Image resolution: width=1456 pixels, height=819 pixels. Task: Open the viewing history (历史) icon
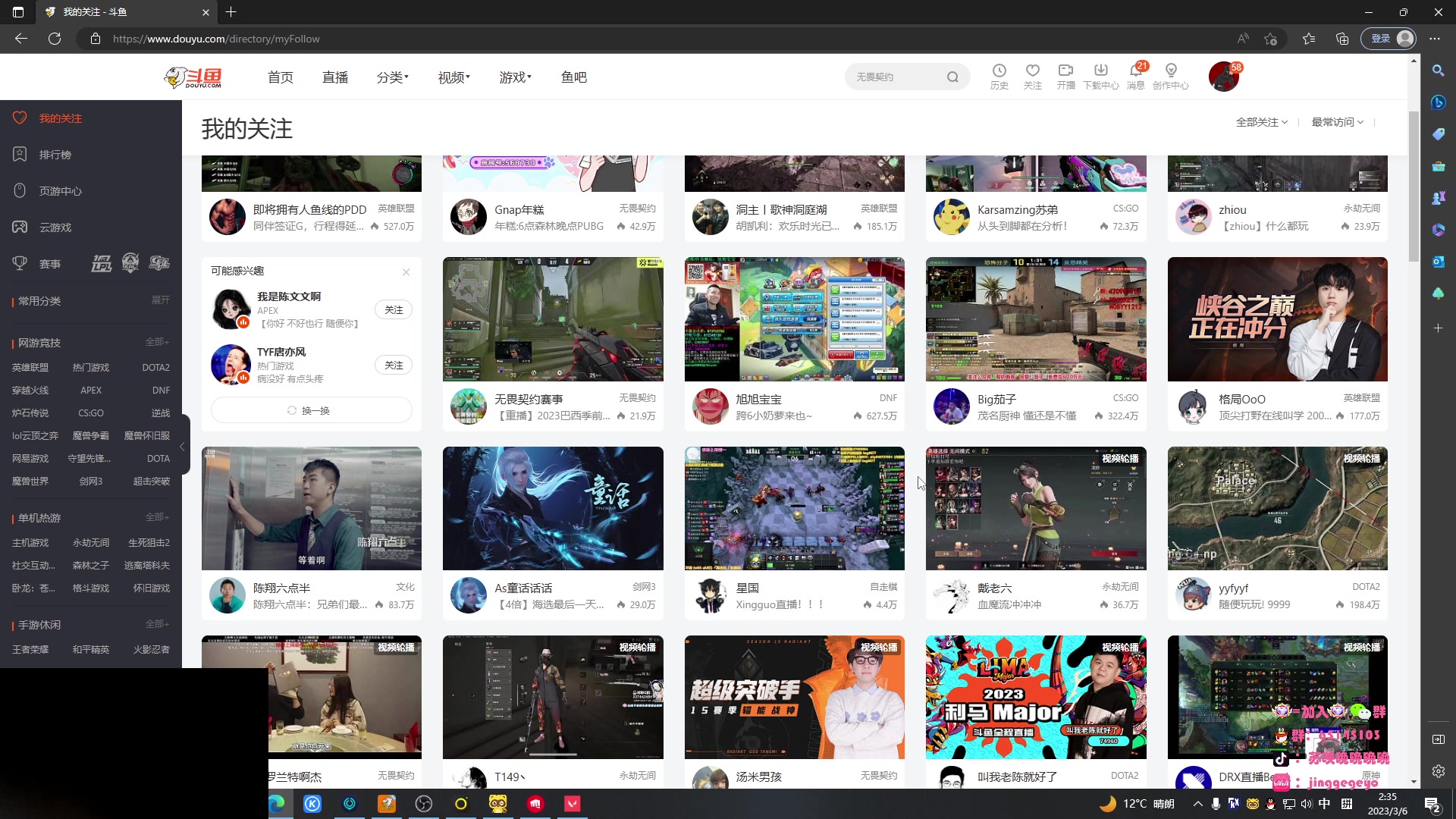[999, 72]
